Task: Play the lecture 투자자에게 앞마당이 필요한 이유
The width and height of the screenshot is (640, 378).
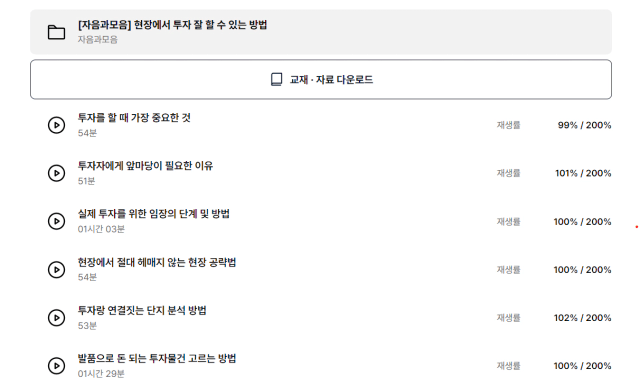Action: pos(56,173)
